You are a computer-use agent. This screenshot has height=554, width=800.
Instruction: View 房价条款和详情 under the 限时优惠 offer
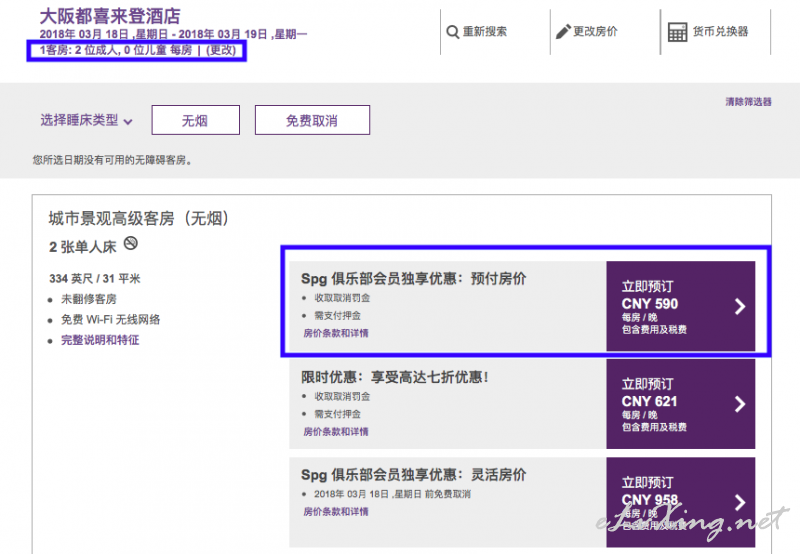click(x=335, y=431)
